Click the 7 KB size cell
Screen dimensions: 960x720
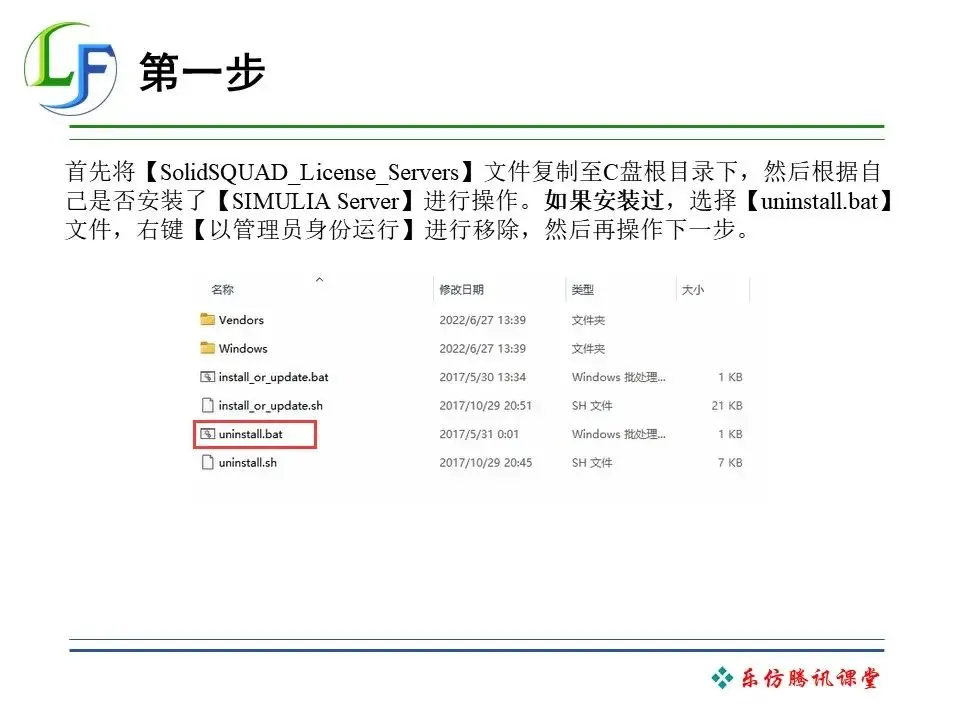[730, 463]
